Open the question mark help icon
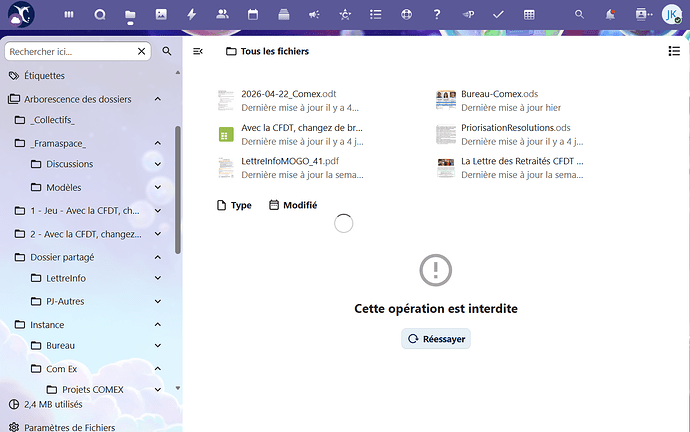This screenshot has height=432, width=690. click(437, 15)
